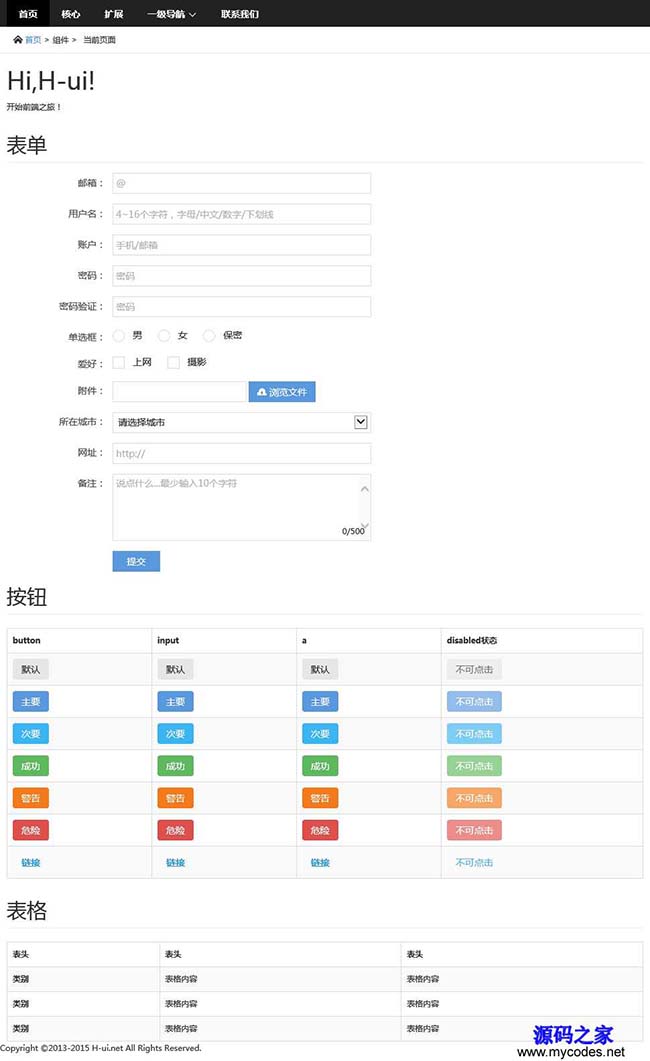
Task: Click the gray disabled 不可点击 button
Action: [x=474, y=670]
